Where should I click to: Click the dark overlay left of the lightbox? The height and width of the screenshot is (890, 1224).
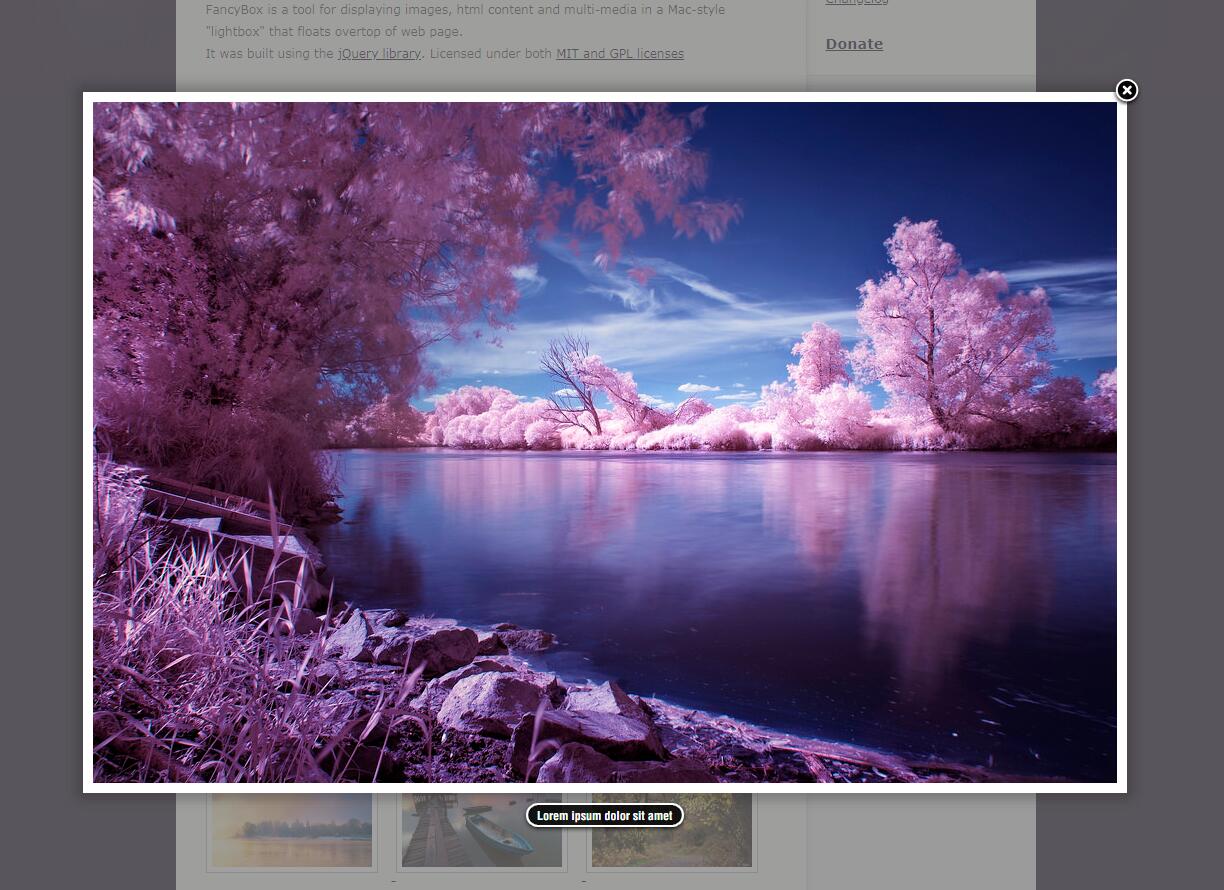point(40,450)
